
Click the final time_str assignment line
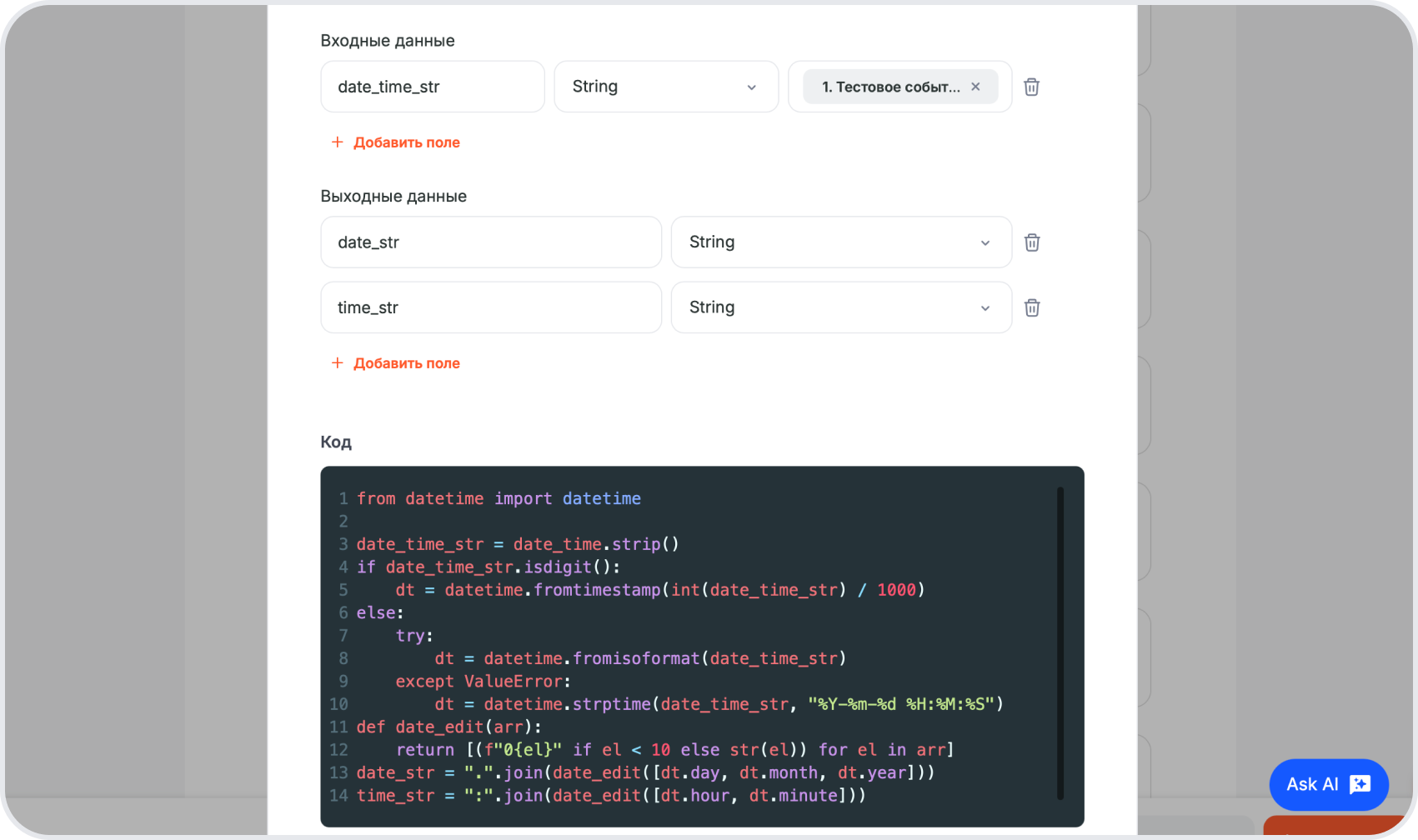(610, 796)
